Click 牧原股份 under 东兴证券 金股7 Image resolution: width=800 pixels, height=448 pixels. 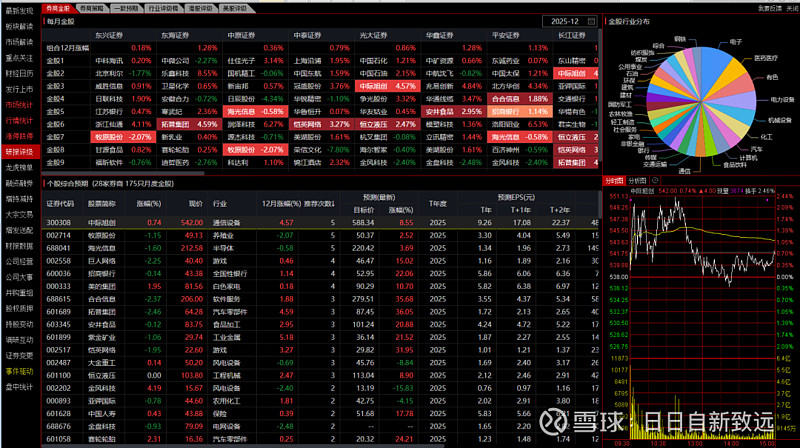109,137
